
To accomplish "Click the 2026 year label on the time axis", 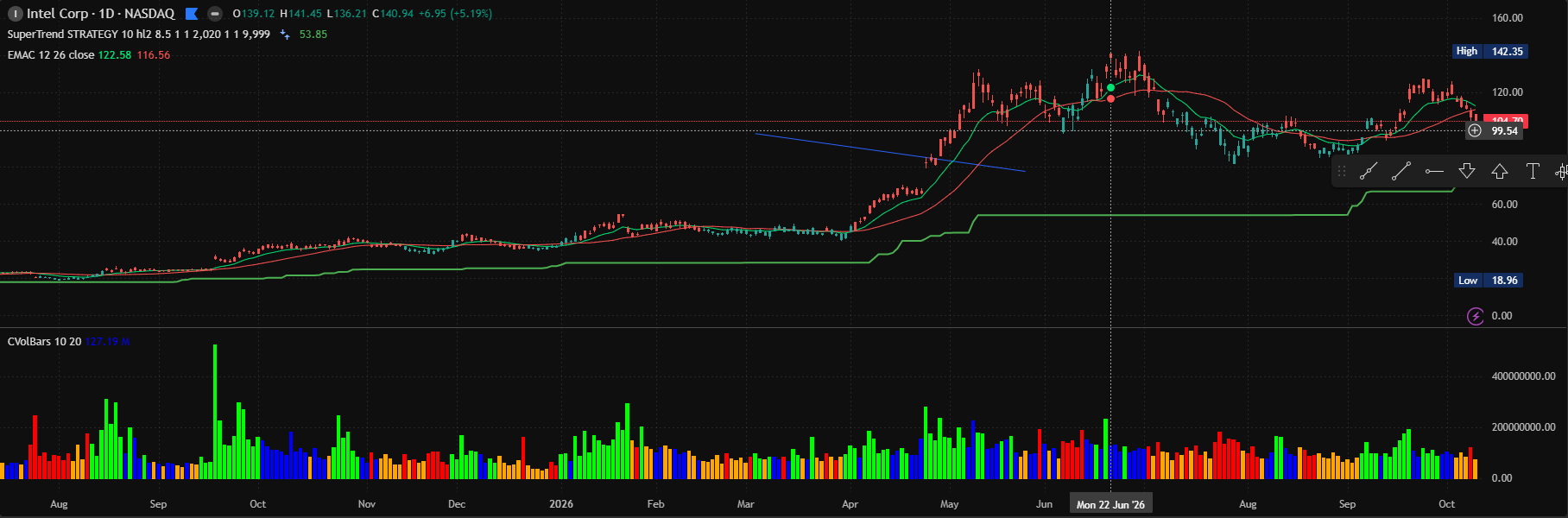I will coord(561,504).
